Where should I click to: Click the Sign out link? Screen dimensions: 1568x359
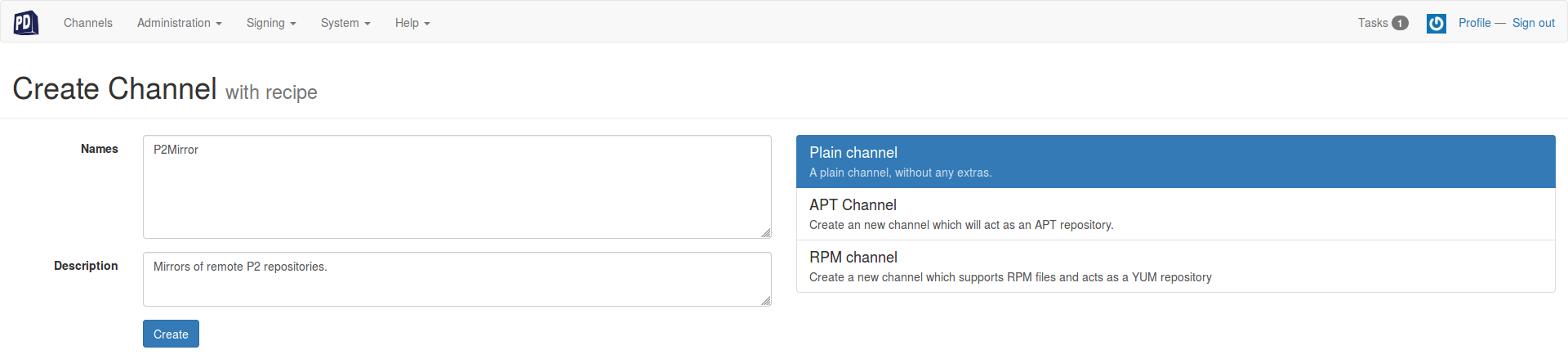click(1533, 23)
